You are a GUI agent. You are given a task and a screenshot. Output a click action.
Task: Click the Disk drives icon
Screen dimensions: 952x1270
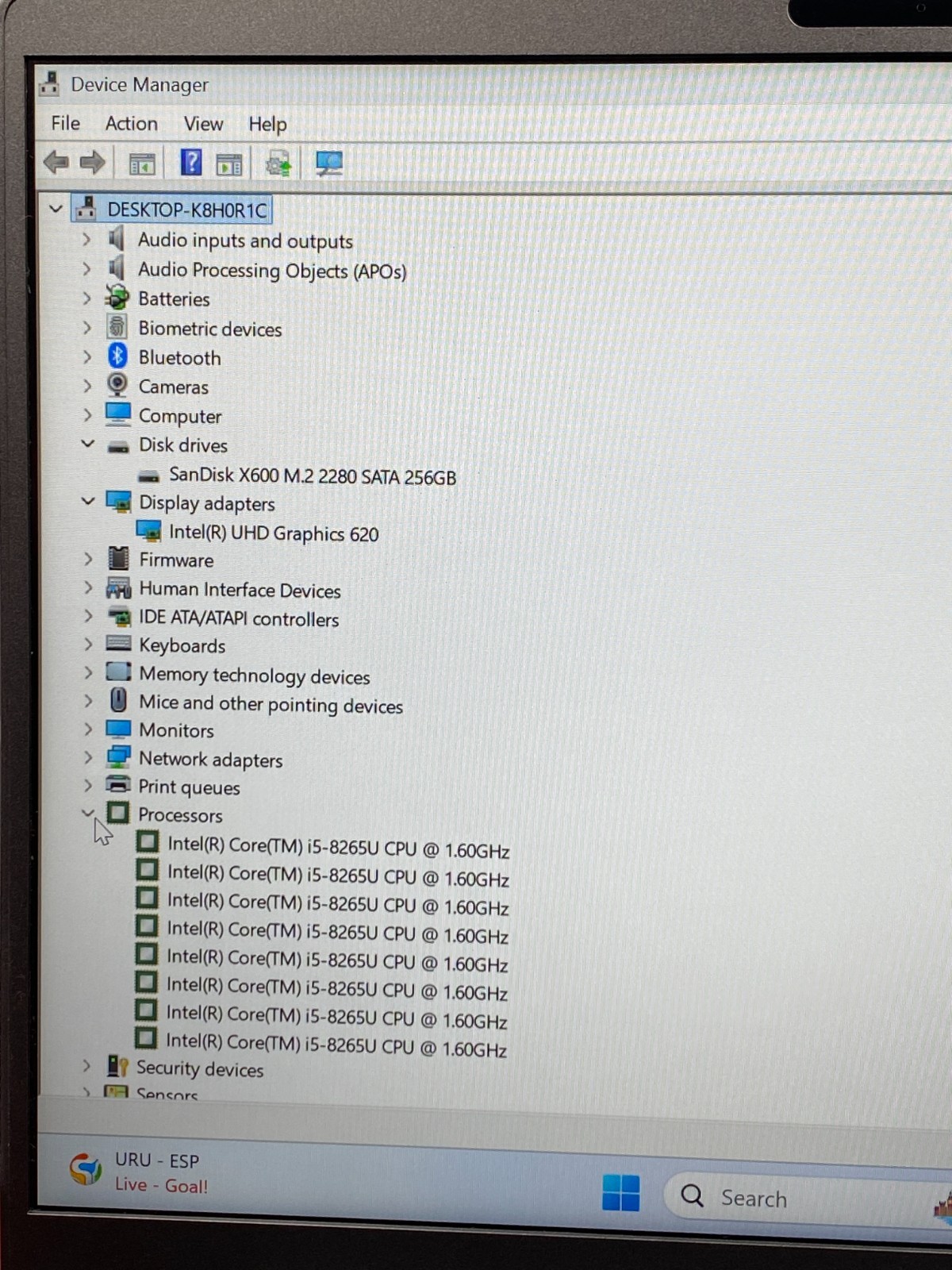[118, 446]
